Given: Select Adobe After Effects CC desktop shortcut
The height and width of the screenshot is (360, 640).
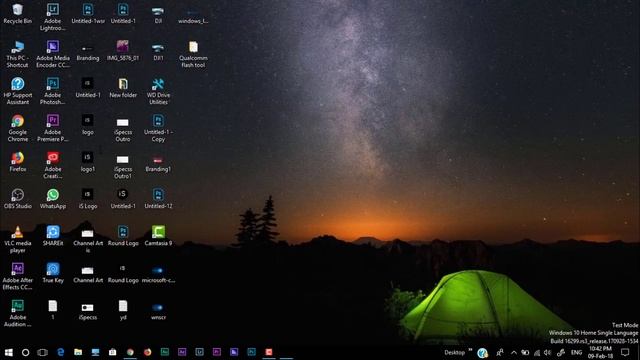Looking at the screenshot, I should click(18, 277).
